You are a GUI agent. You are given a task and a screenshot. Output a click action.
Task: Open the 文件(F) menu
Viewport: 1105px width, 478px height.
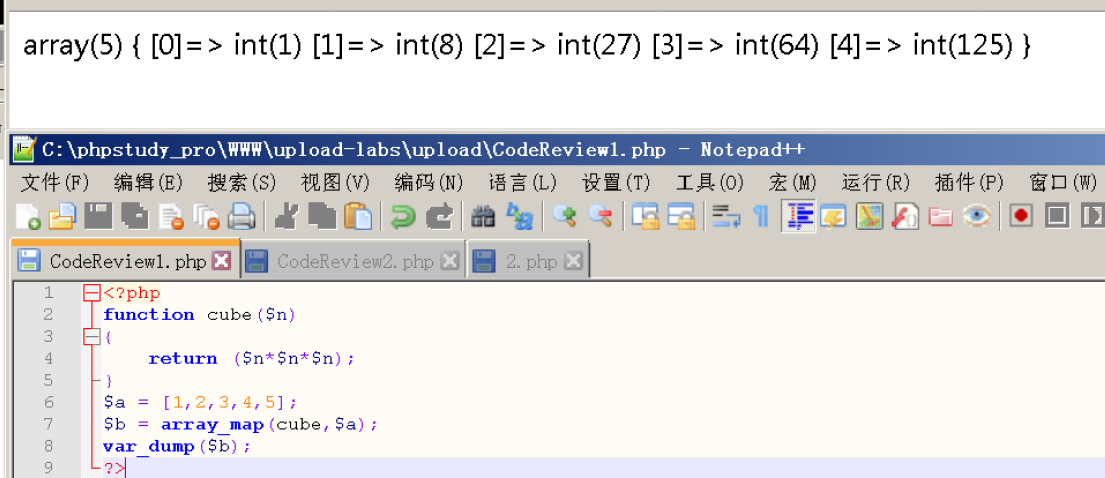tap(56, 183)
